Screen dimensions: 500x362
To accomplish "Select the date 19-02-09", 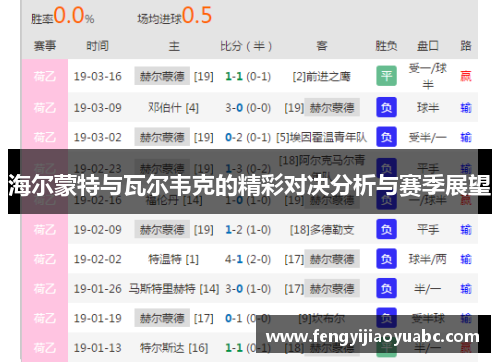I will pos(98,229).
